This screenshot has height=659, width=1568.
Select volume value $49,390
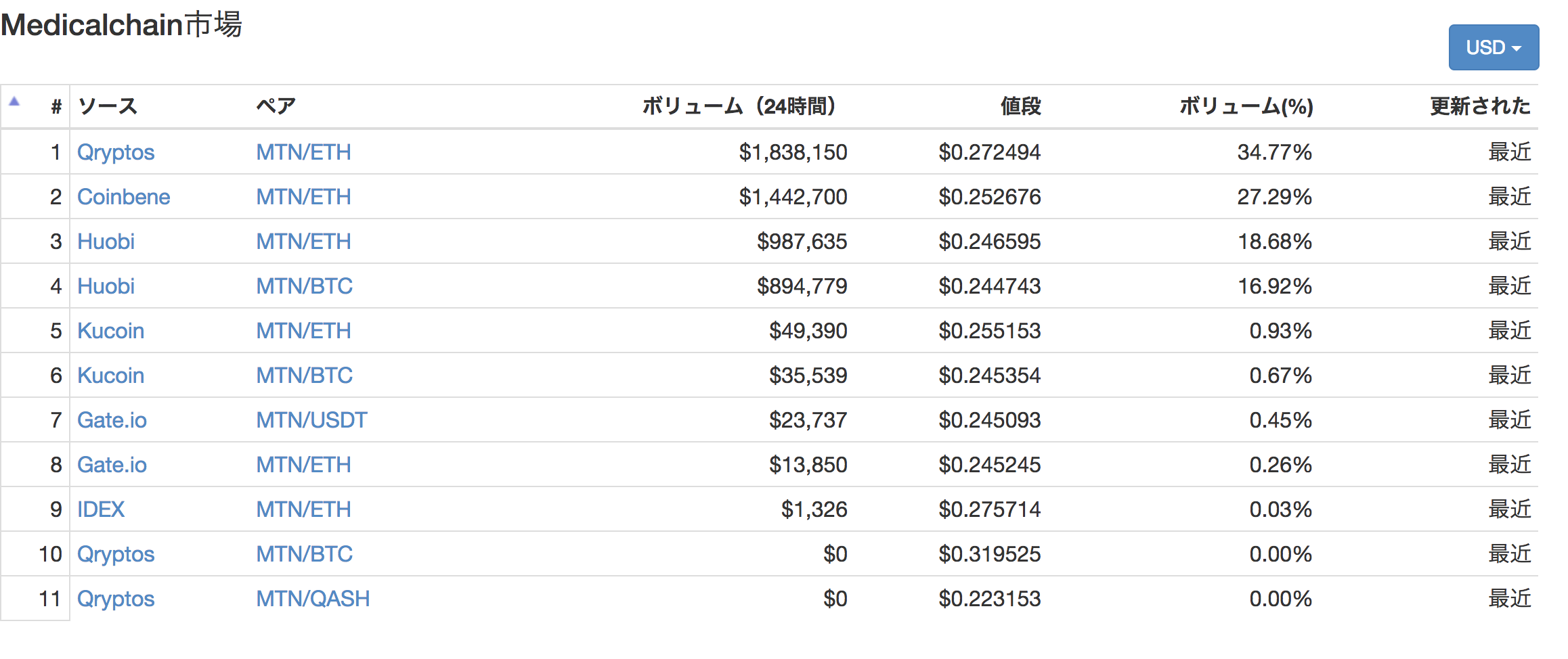click(808, 331)
